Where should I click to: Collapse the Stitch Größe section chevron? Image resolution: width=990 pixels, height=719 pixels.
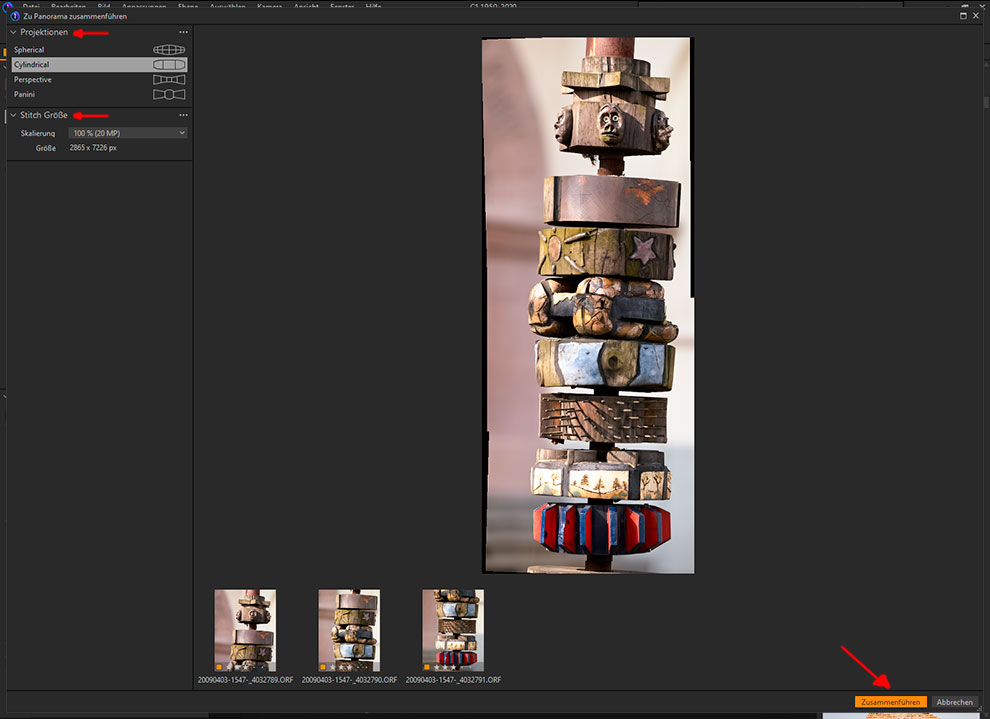(13, 115)
